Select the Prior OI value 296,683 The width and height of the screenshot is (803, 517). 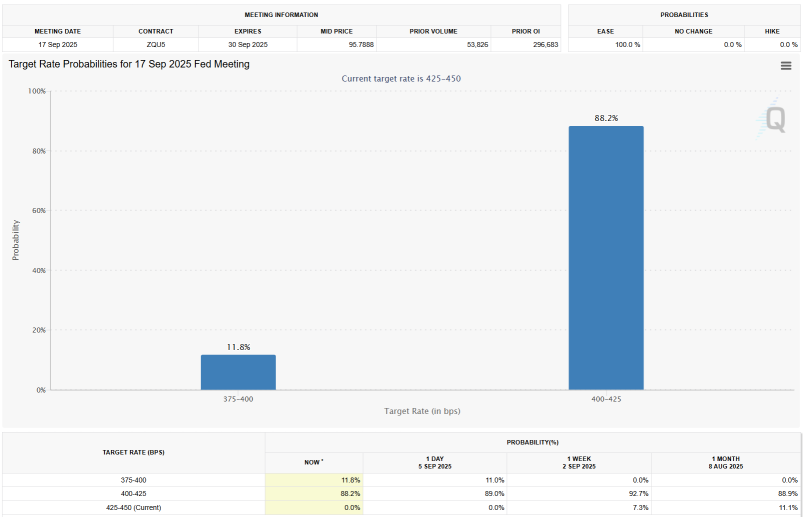(531, 45)
